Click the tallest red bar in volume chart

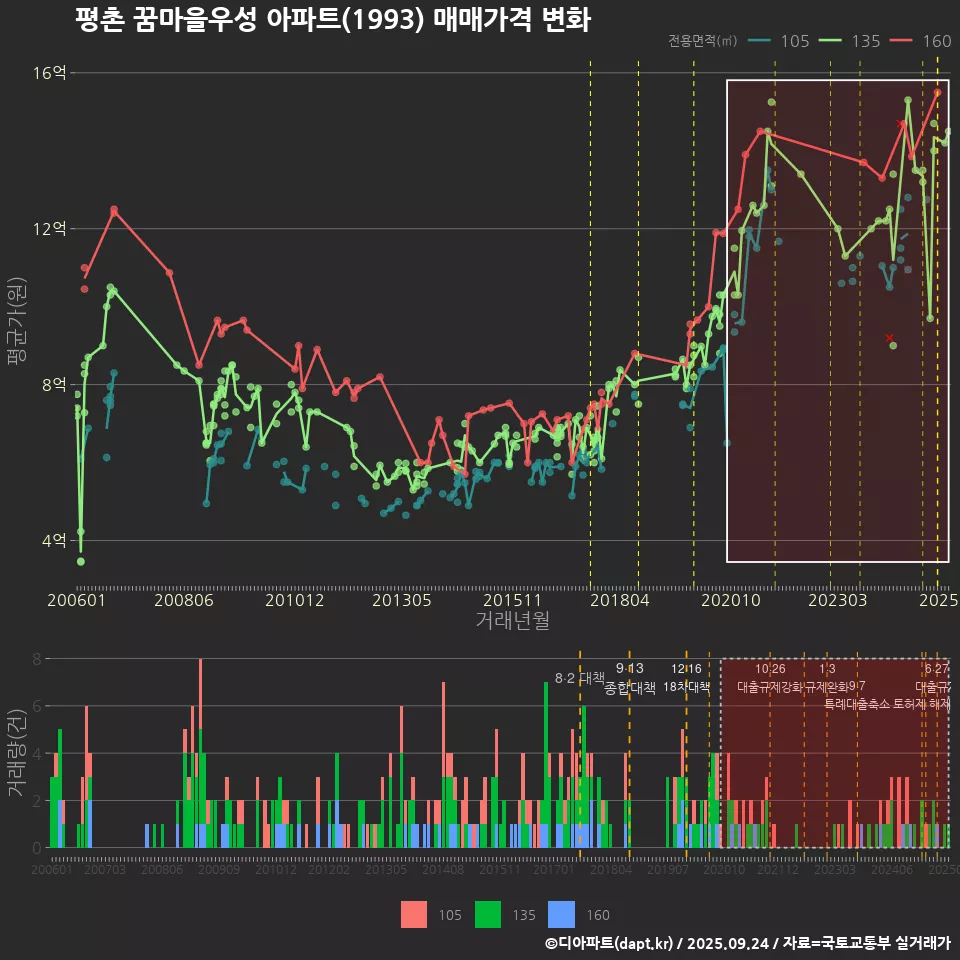pos(200,700)
